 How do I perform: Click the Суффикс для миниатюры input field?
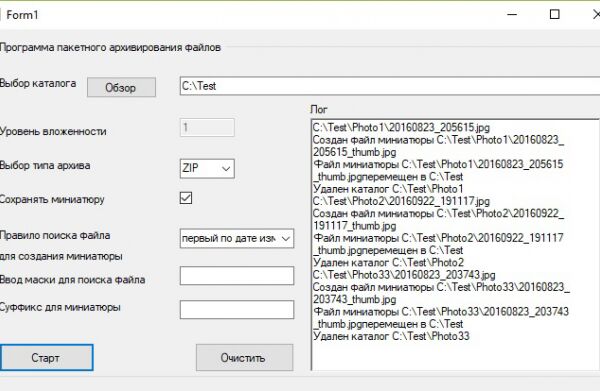coord(237,310)
